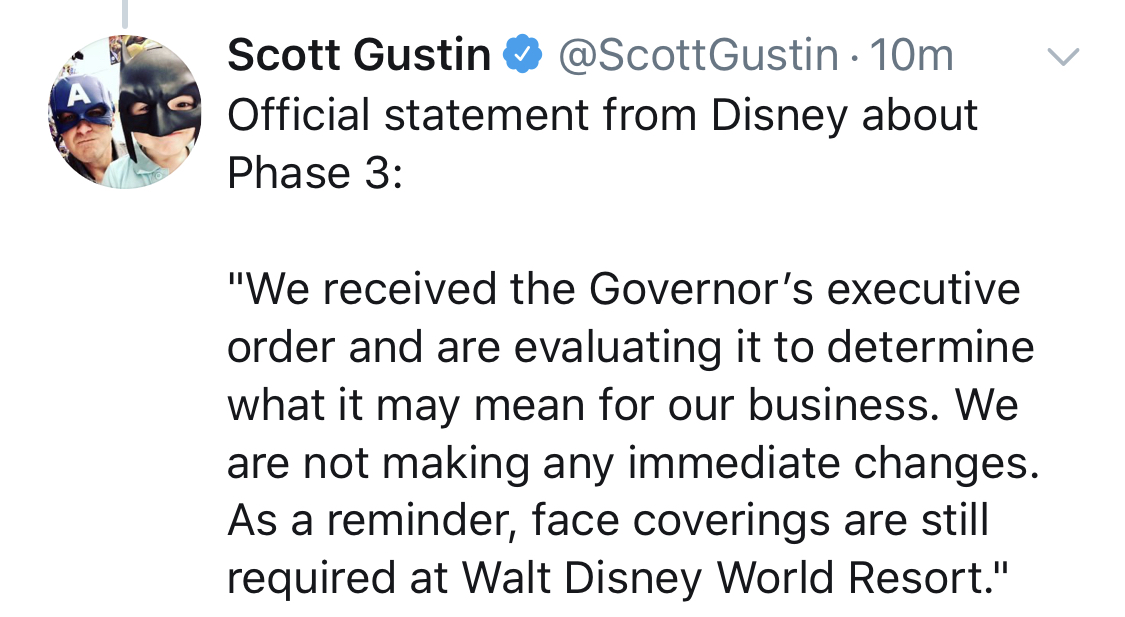Screen dimensions: 1125x617
Task: Click the thread connector line above avatar
Action: point(126,13)
